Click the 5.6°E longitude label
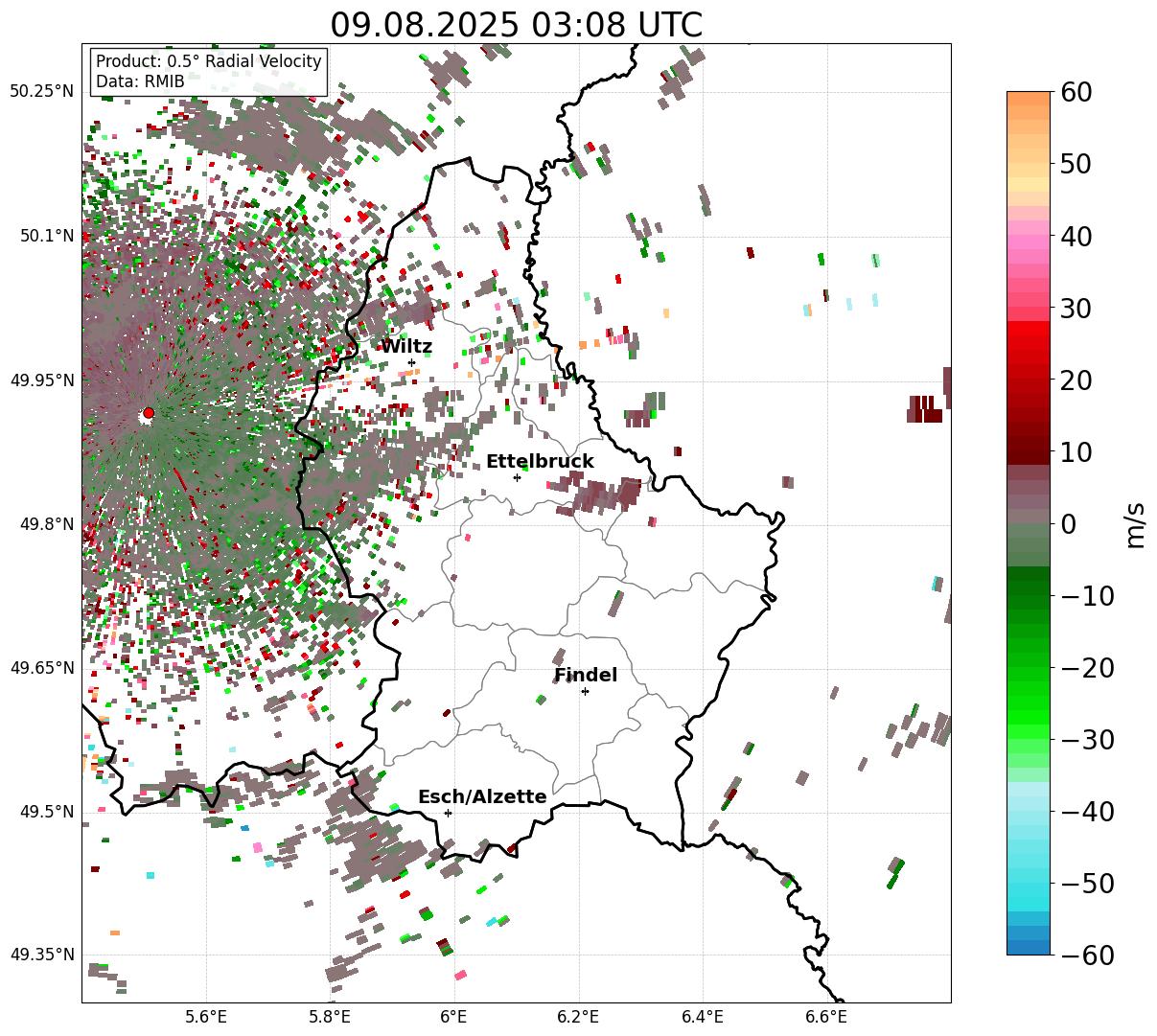The image size is (1157, 1036). point(206,1017)
